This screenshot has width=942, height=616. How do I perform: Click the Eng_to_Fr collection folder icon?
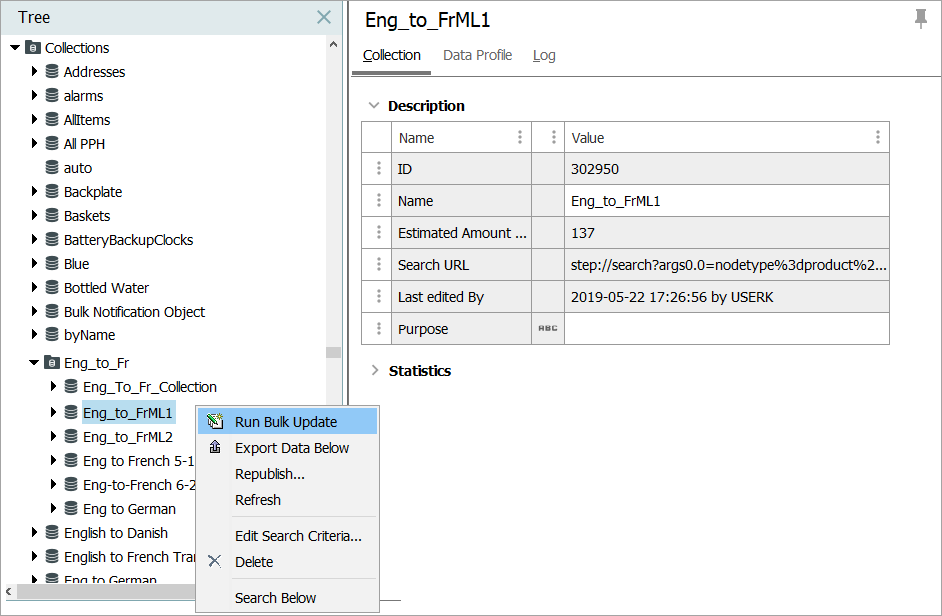pos(52,363)
